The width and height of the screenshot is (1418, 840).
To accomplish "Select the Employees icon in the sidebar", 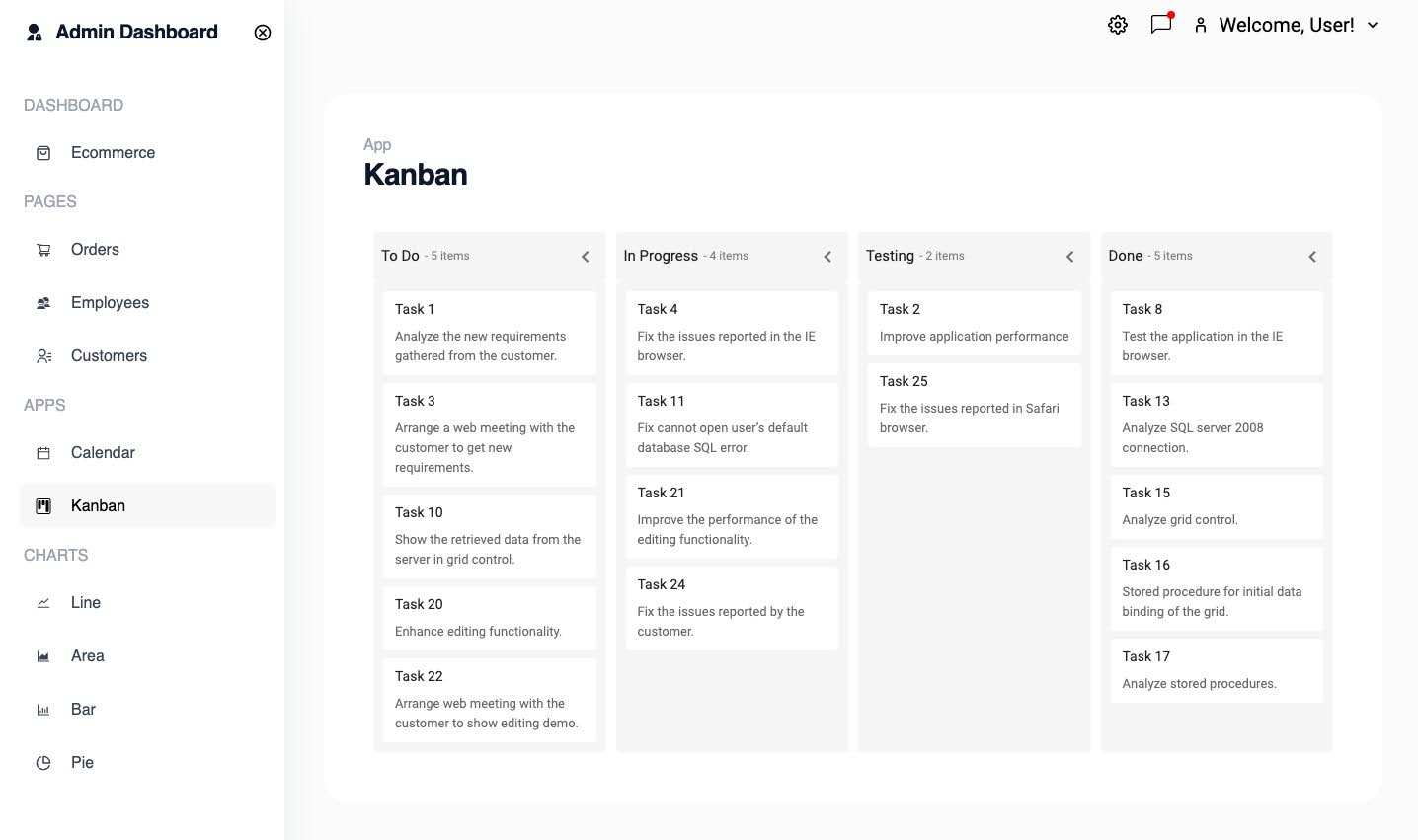I will 42,303.
